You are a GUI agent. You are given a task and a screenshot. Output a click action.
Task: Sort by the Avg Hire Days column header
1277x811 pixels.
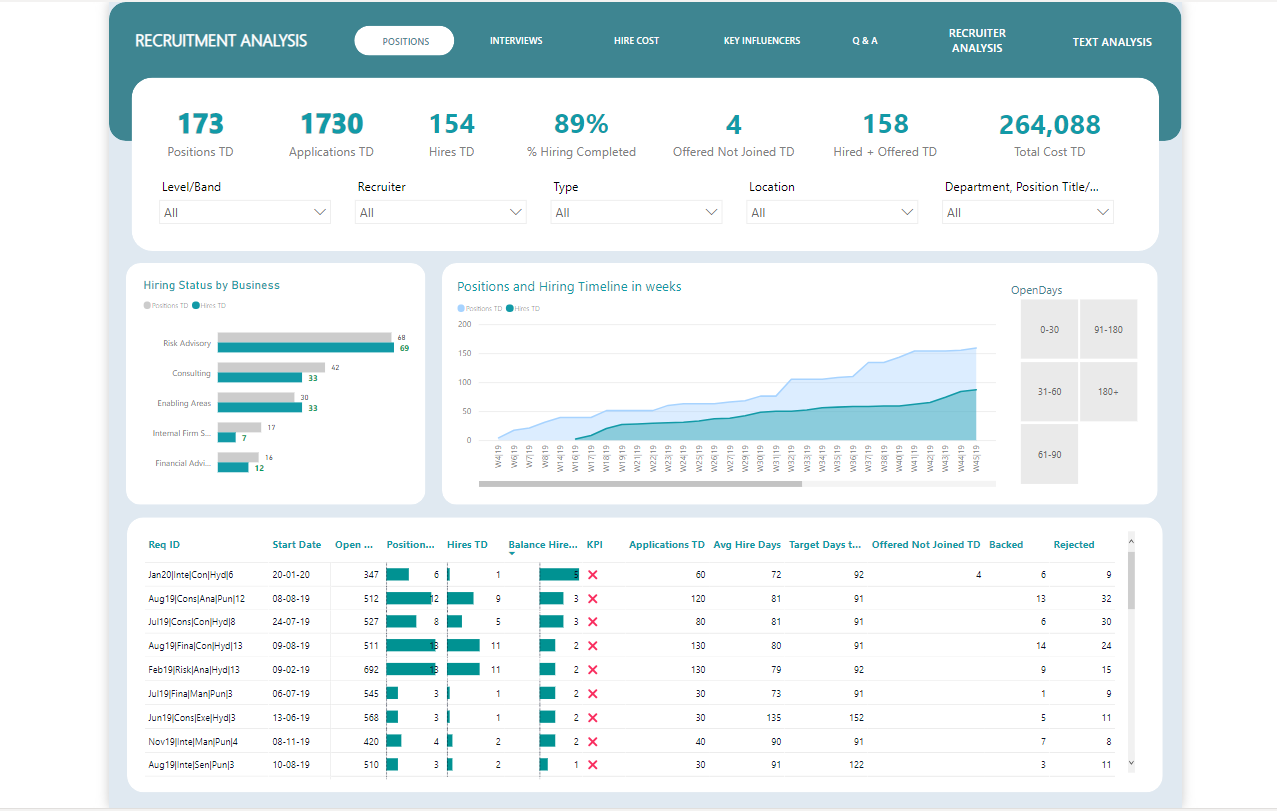click(747, 545)
